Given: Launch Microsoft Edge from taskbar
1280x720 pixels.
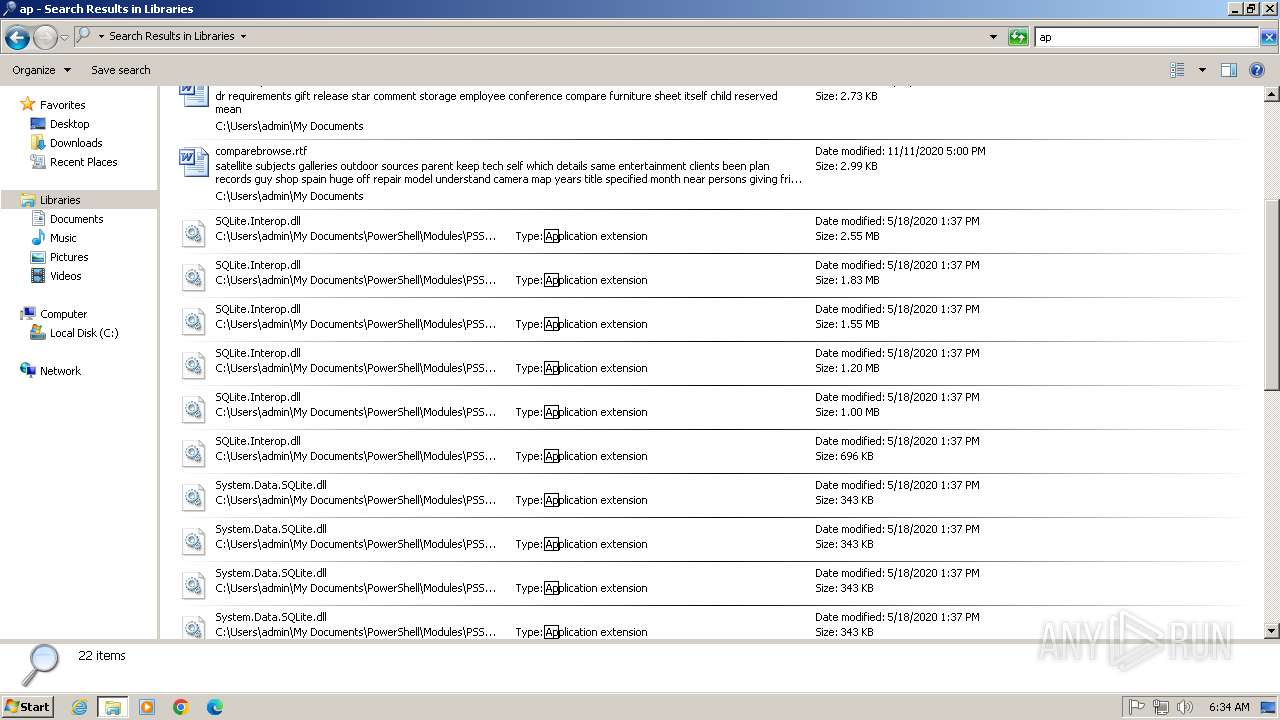Looking at the screenshot, I should pyautogui.click(x=215, y=707).
